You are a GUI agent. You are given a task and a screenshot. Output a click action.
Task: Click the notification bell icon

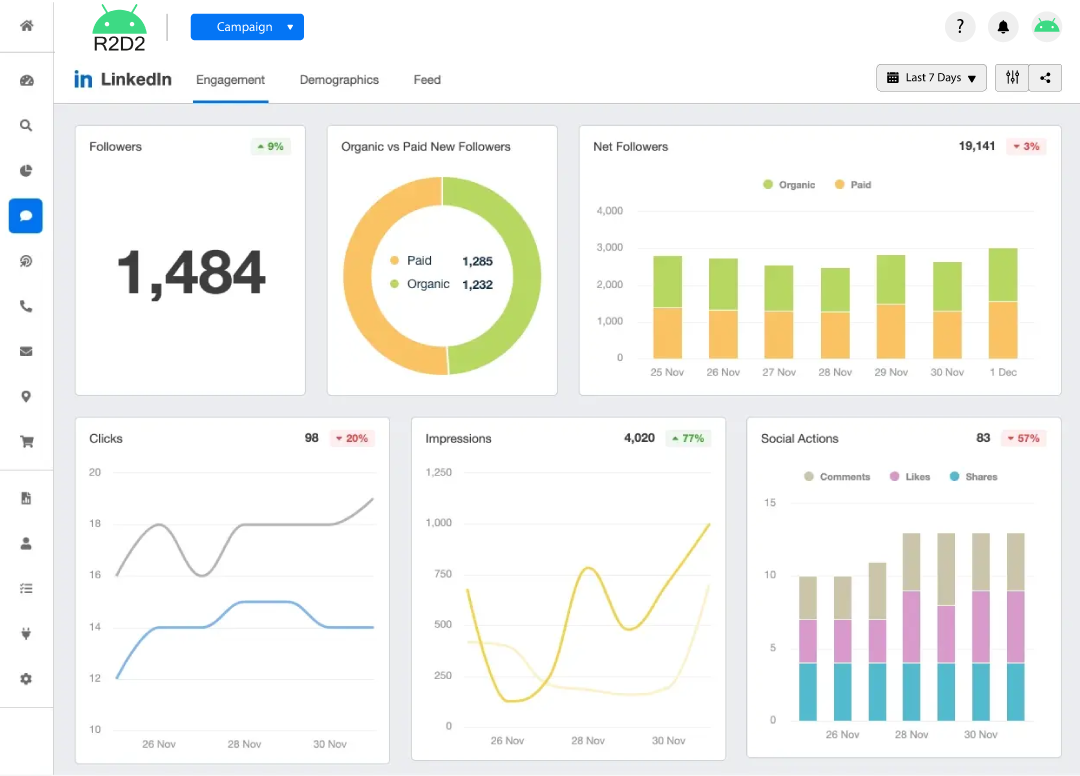click(x=1003, y=27)
